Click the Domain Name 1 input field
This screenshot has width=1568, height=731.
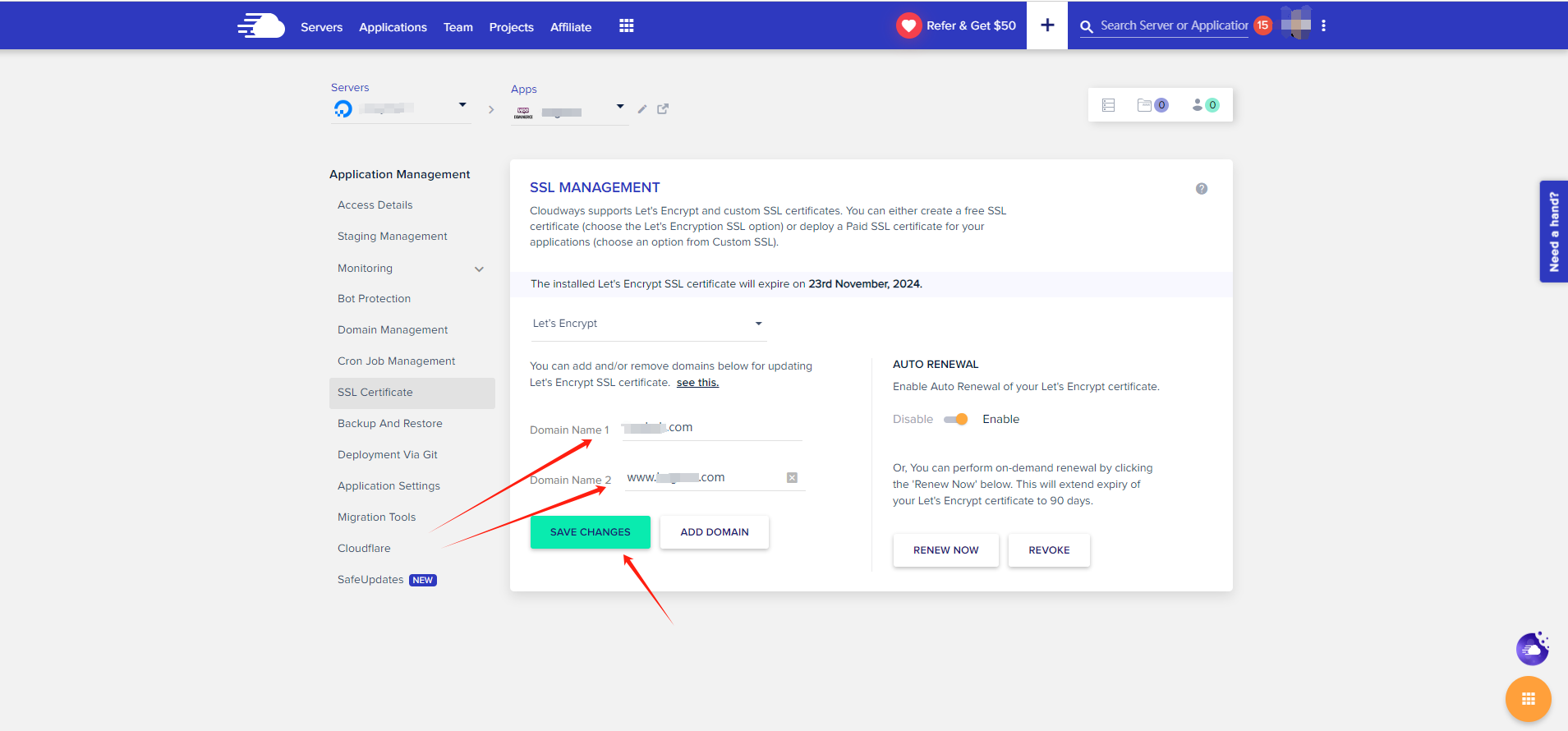coord(712,428)
